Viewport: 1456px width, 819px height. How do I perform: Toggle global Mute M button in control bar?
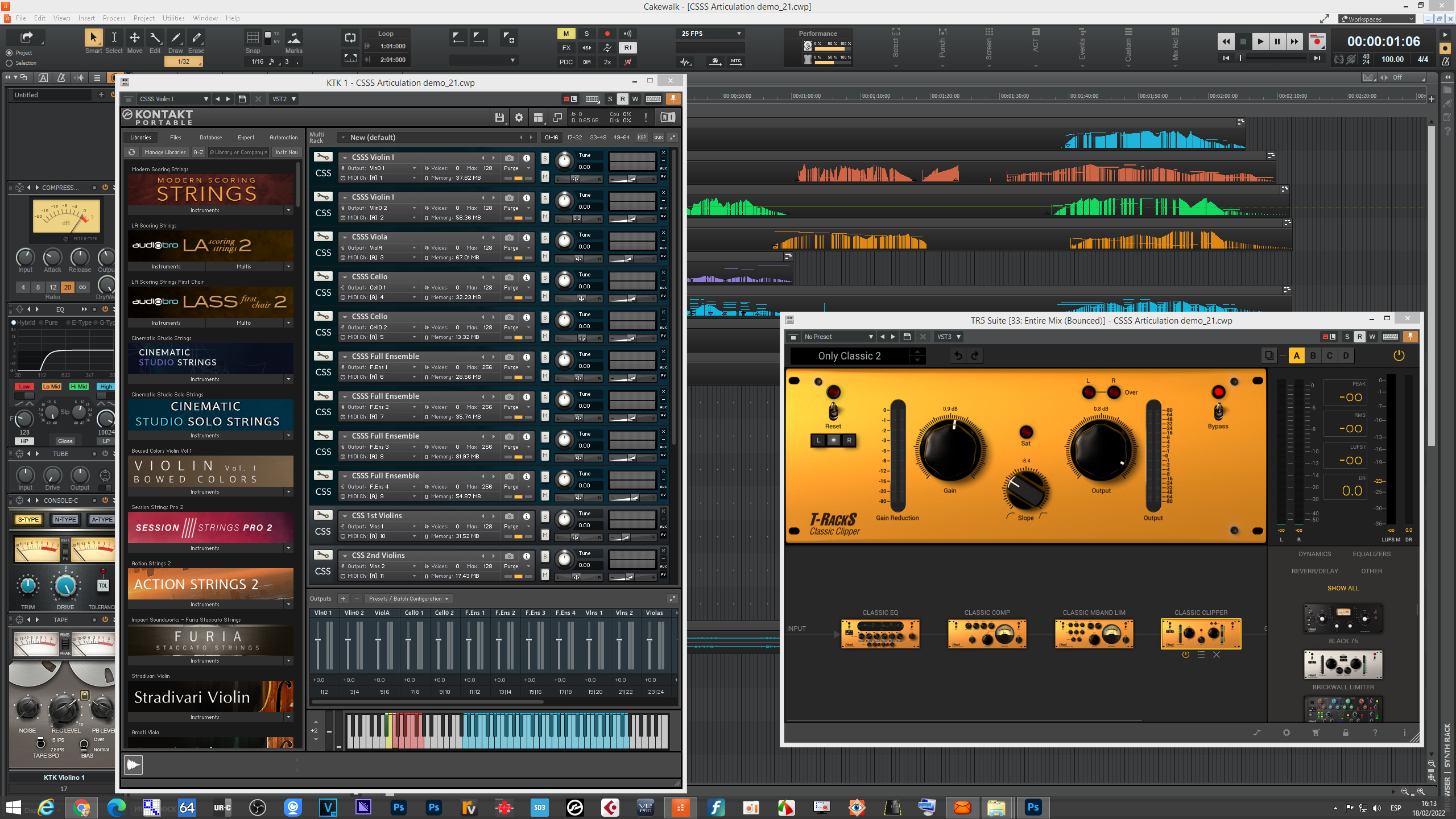tap(566, 34)
